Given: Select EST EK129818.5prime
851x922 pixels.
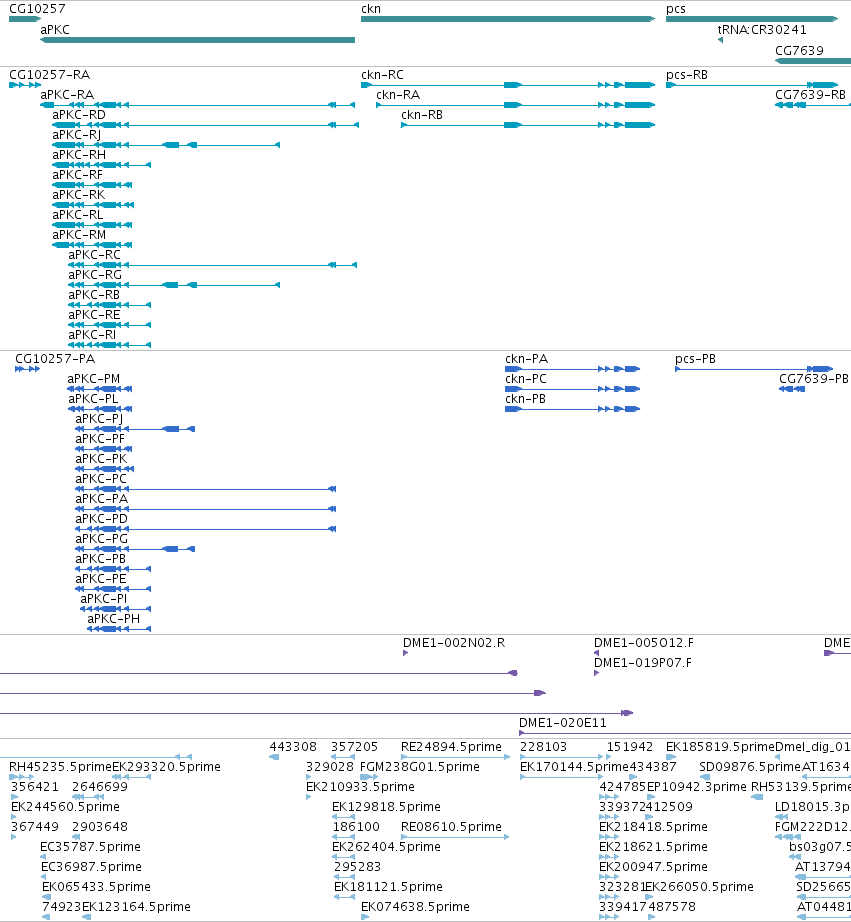Looking at the screenshot, I should point(386,807).
